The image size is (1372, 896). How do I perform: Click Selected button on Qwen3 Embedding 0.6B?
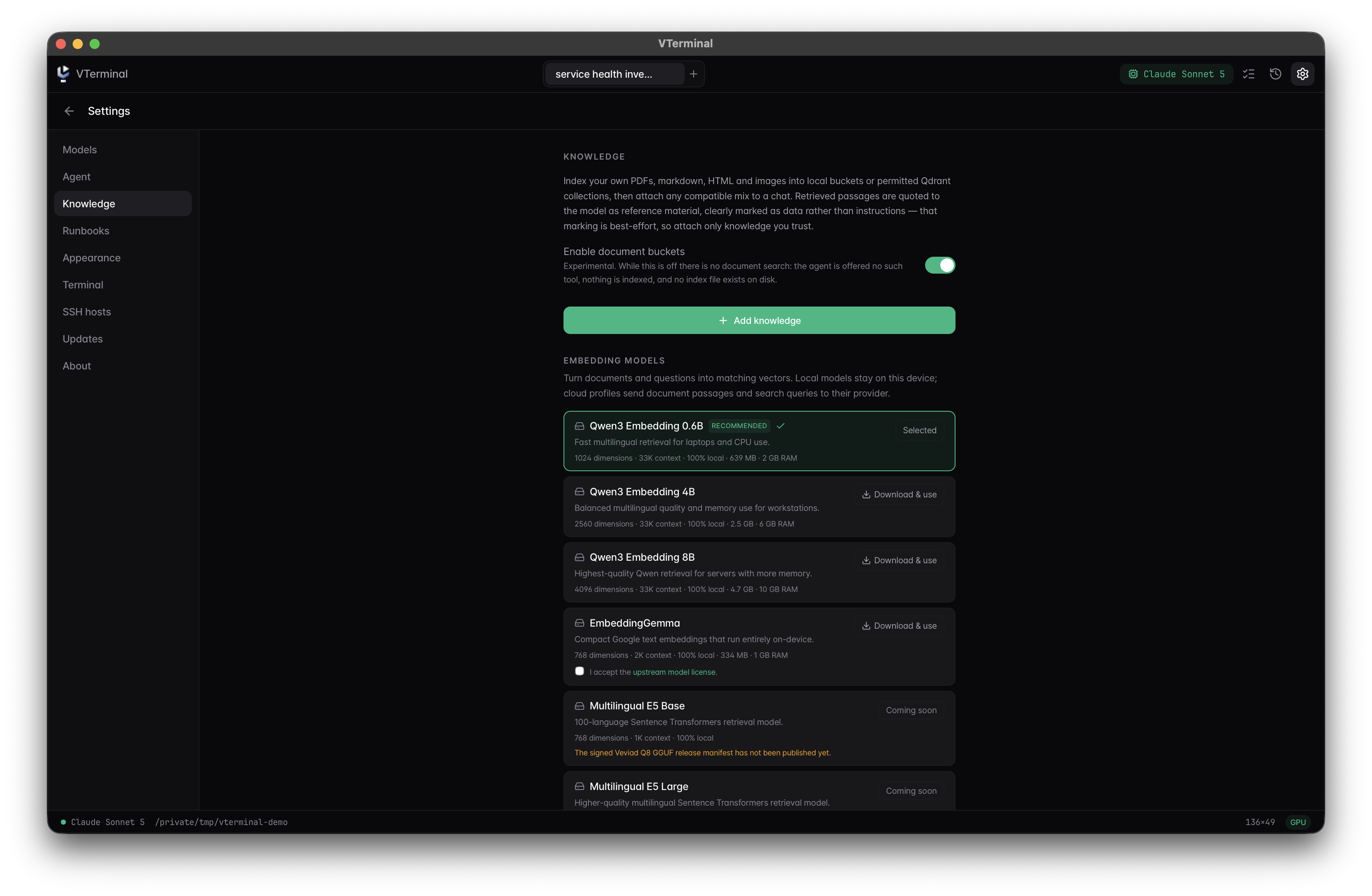coord(919,430)
